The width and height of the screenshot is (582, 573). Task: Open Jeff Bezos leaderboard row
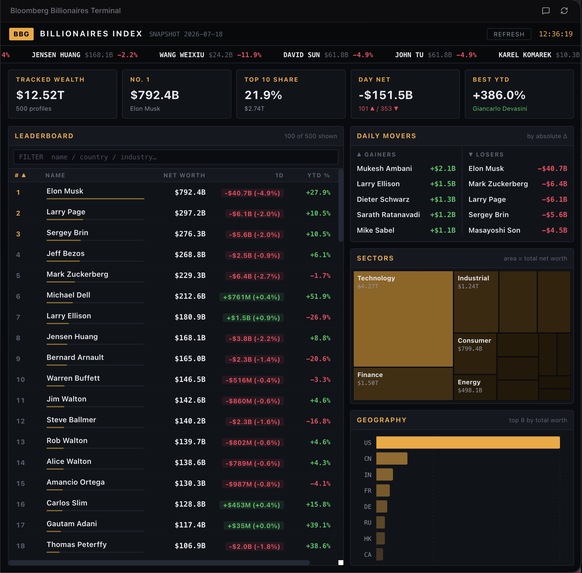click(174, 255)
